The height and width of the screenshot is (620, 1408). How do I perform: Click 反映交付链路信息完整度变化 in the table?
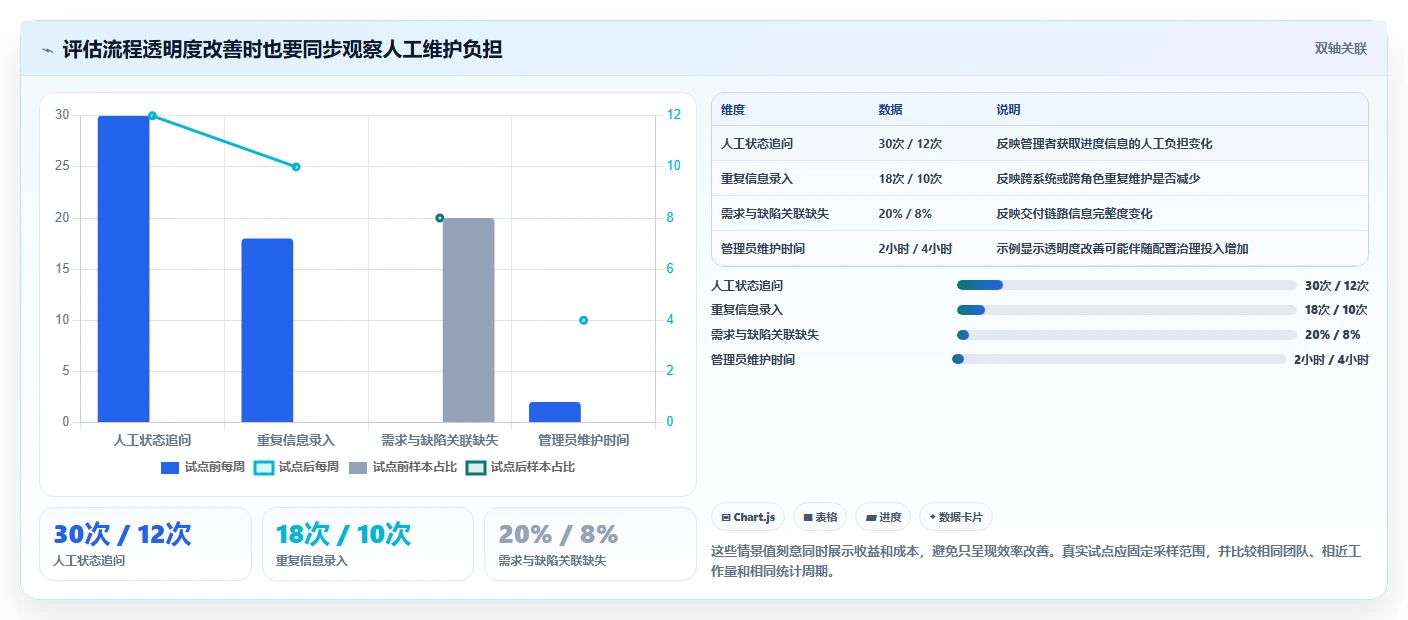(x=1074, y=214)
